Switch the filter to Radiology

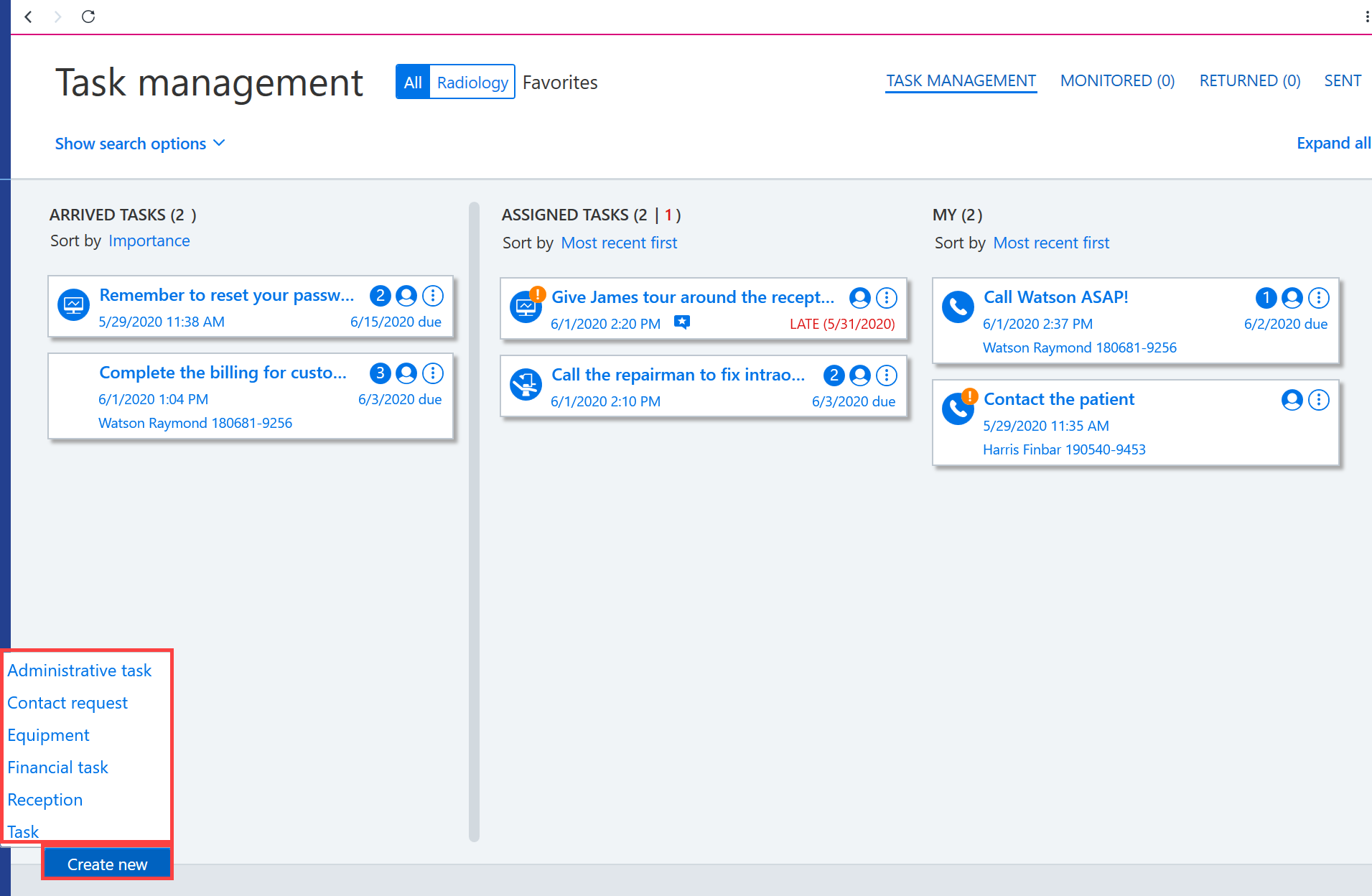(x=472, y=82)
